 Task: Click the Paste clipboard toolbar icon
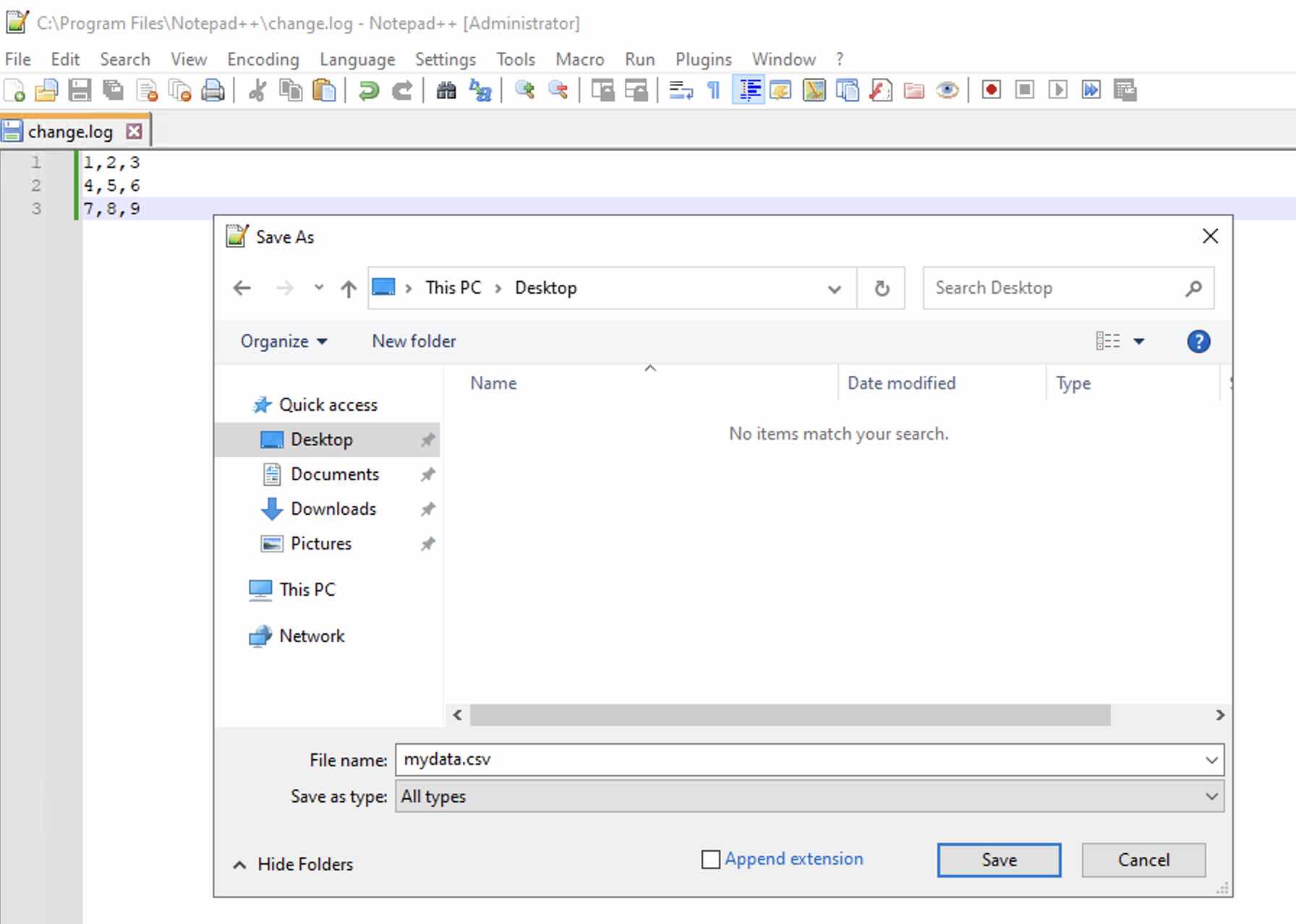[x=324, y=90]
